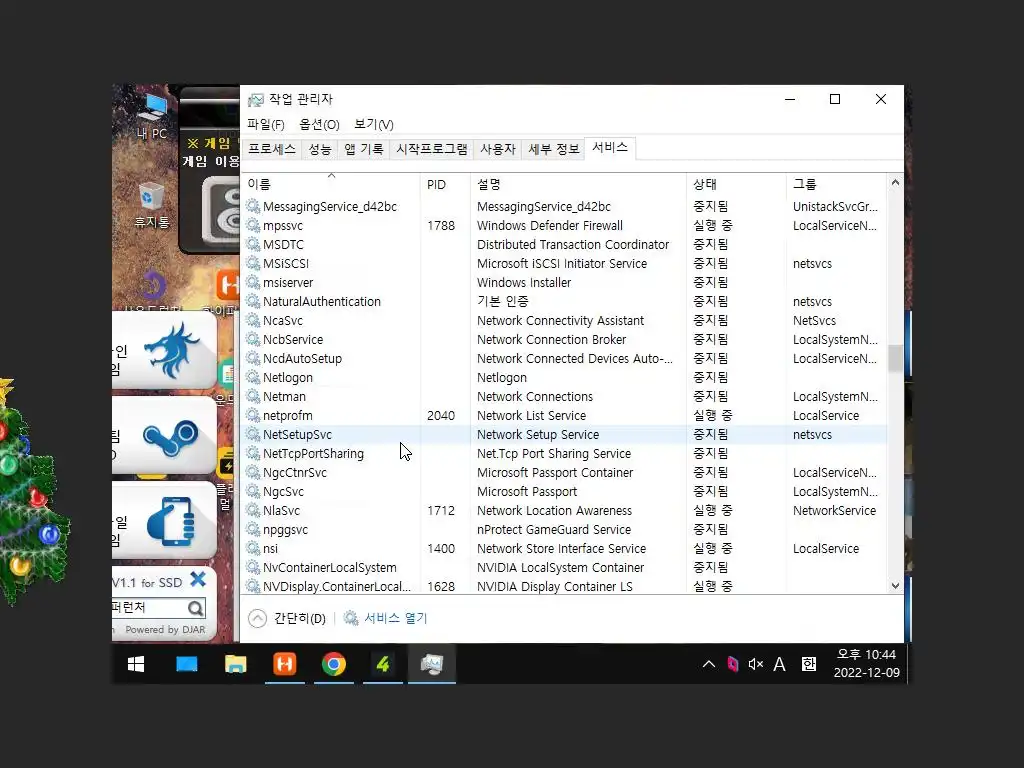This screenshot has height=768, width=1024.
Task: Select the NcaSvc service gear icon
Action: (253, 320)
